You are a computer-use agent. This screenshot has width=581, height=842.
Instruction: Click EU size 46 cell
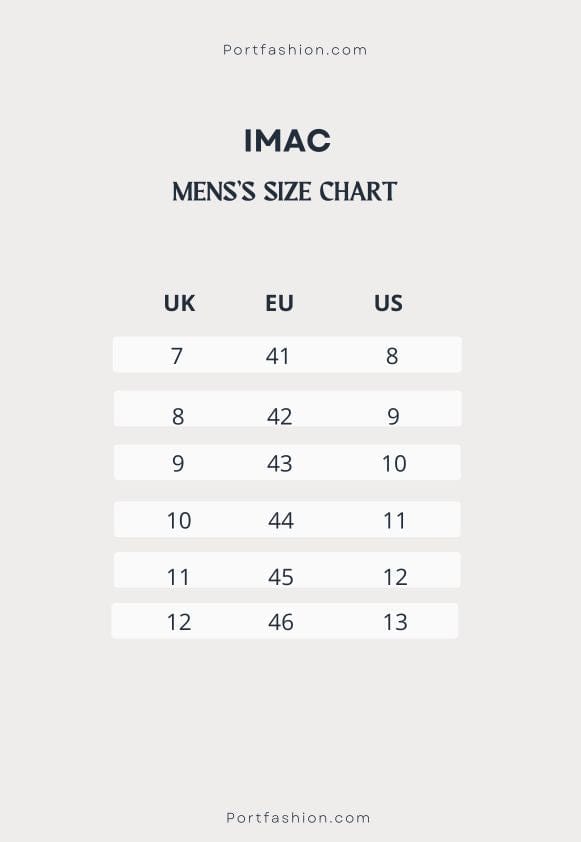tap(281, 622)
